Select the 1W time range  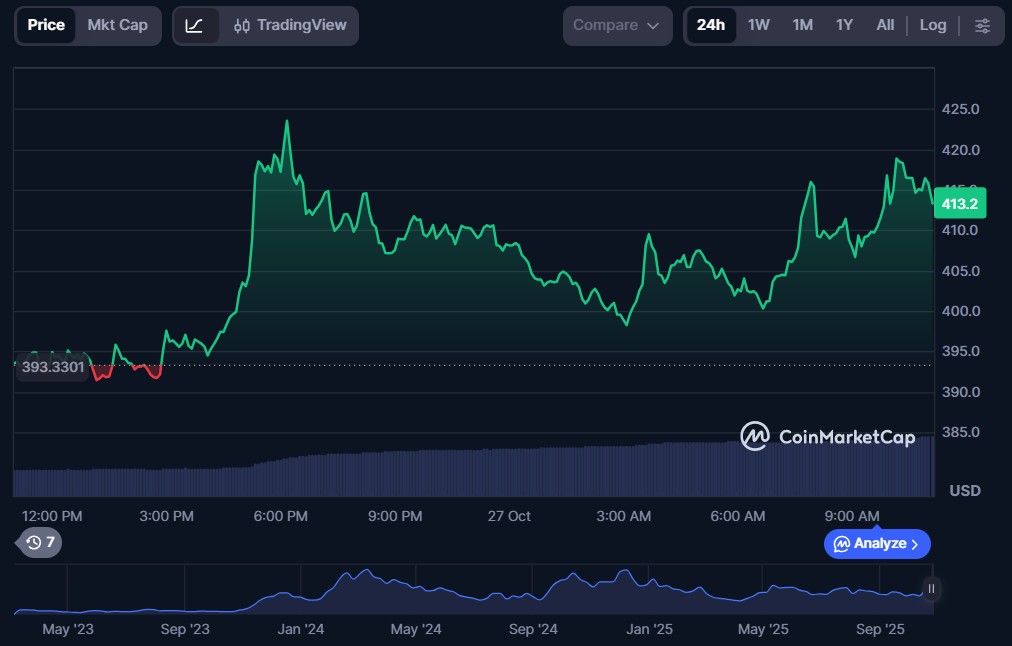point(759,25)
